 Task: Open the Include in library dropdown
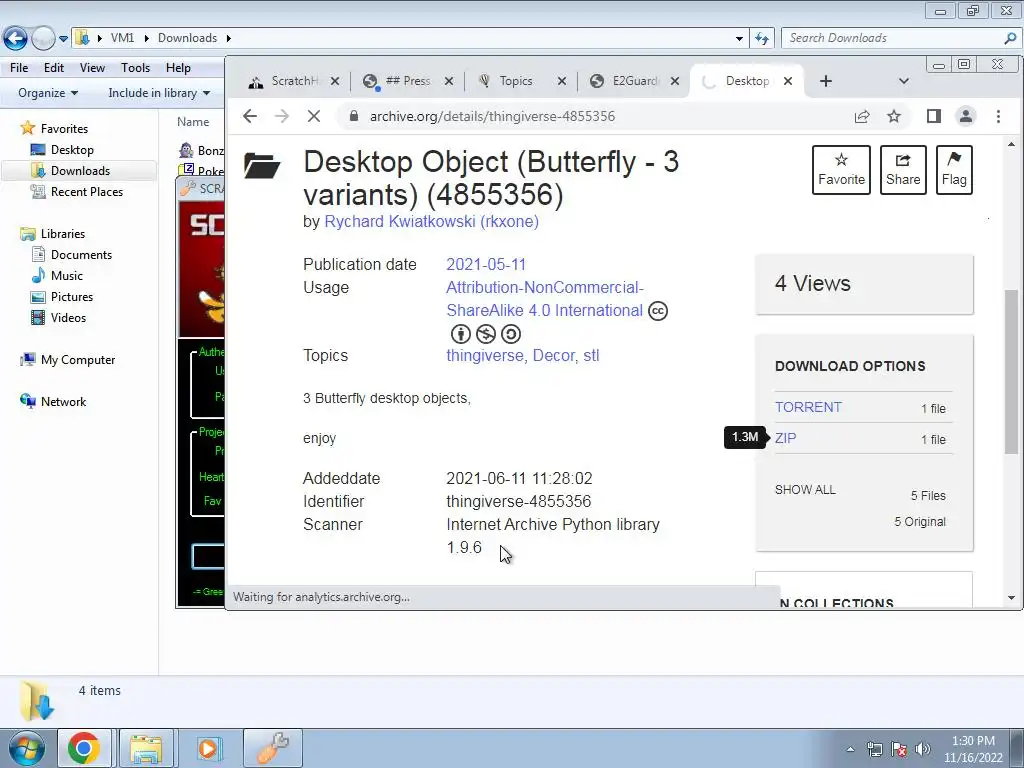159,93
